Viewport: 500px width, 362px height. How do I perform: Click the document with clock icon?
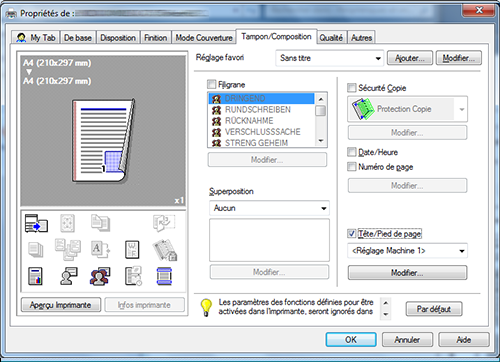[x=133, y=276]
